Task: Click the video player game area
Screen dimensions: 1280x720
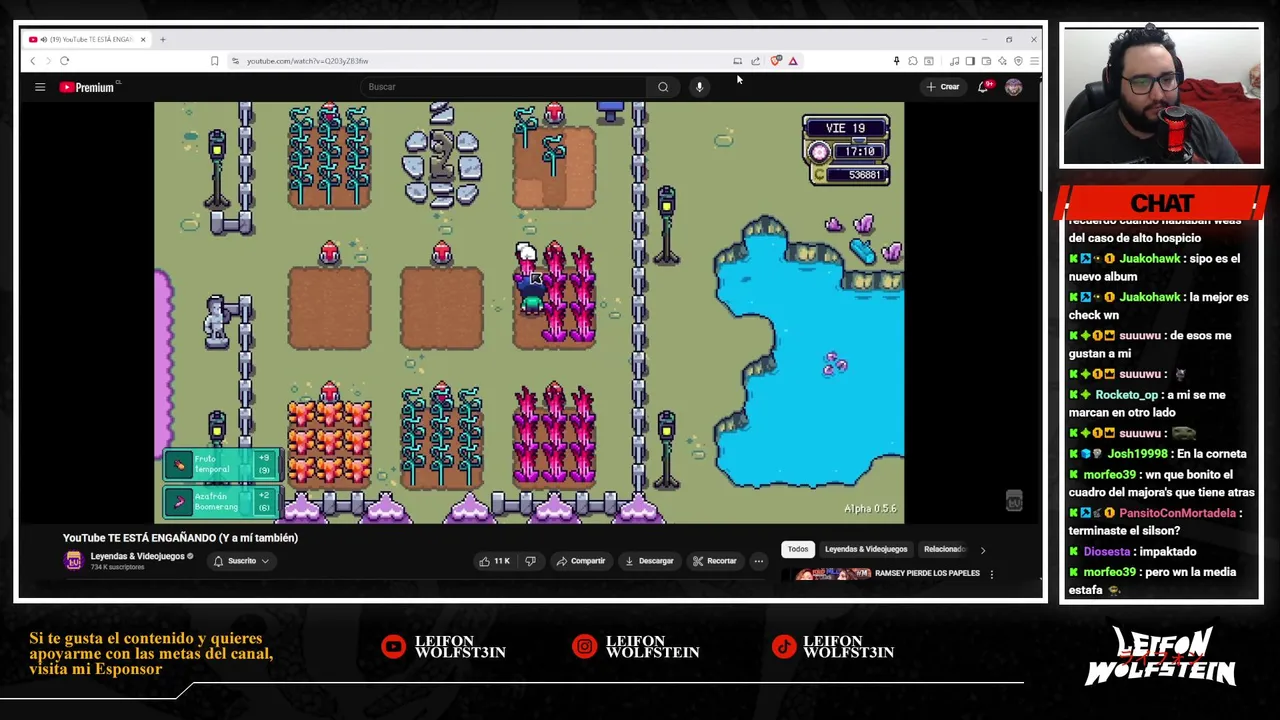Action: click(529, 312)
